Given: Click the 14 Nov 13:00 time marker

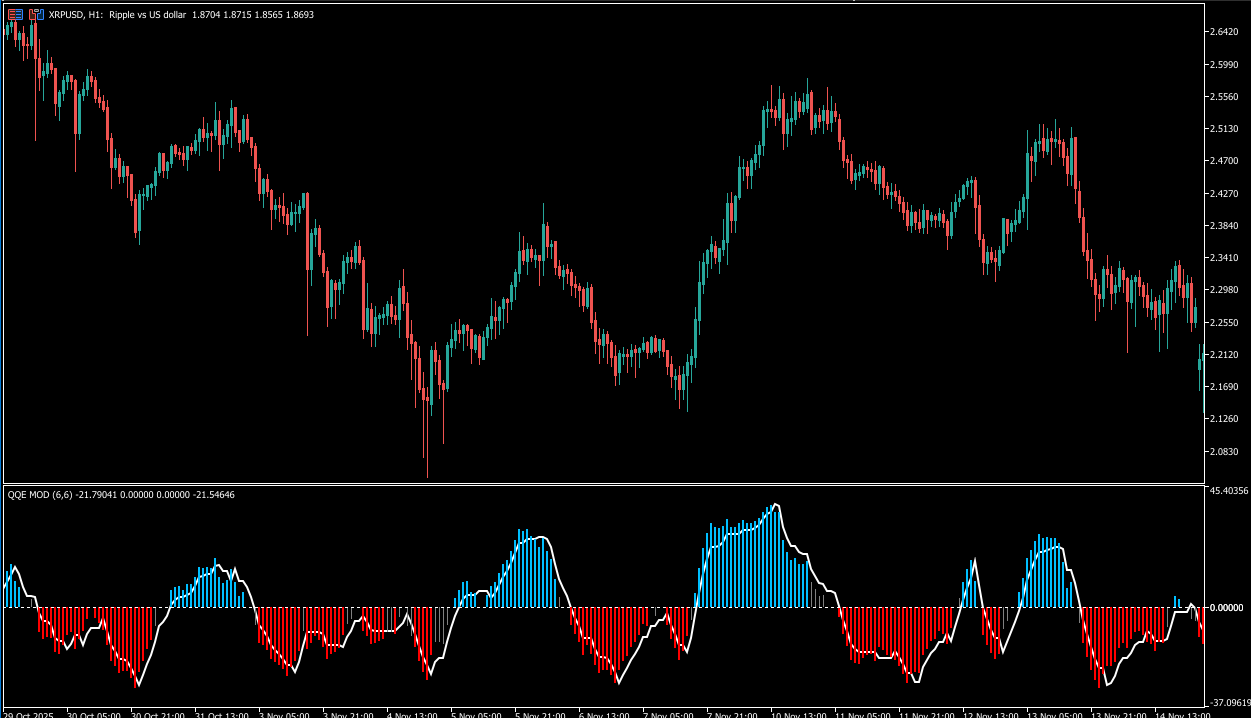Looking at the screenshot, I should click(1180, 716).
